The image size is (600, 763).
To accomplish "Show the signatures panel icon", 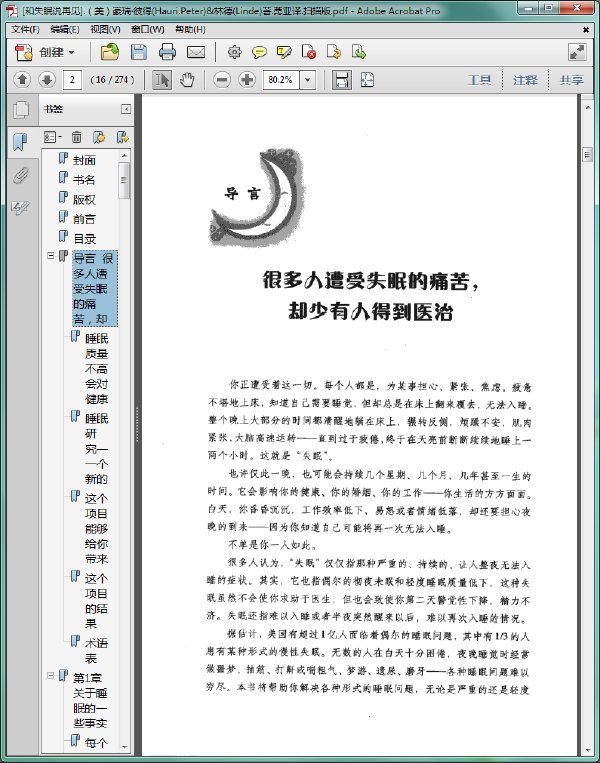I will tap(20, 208).
